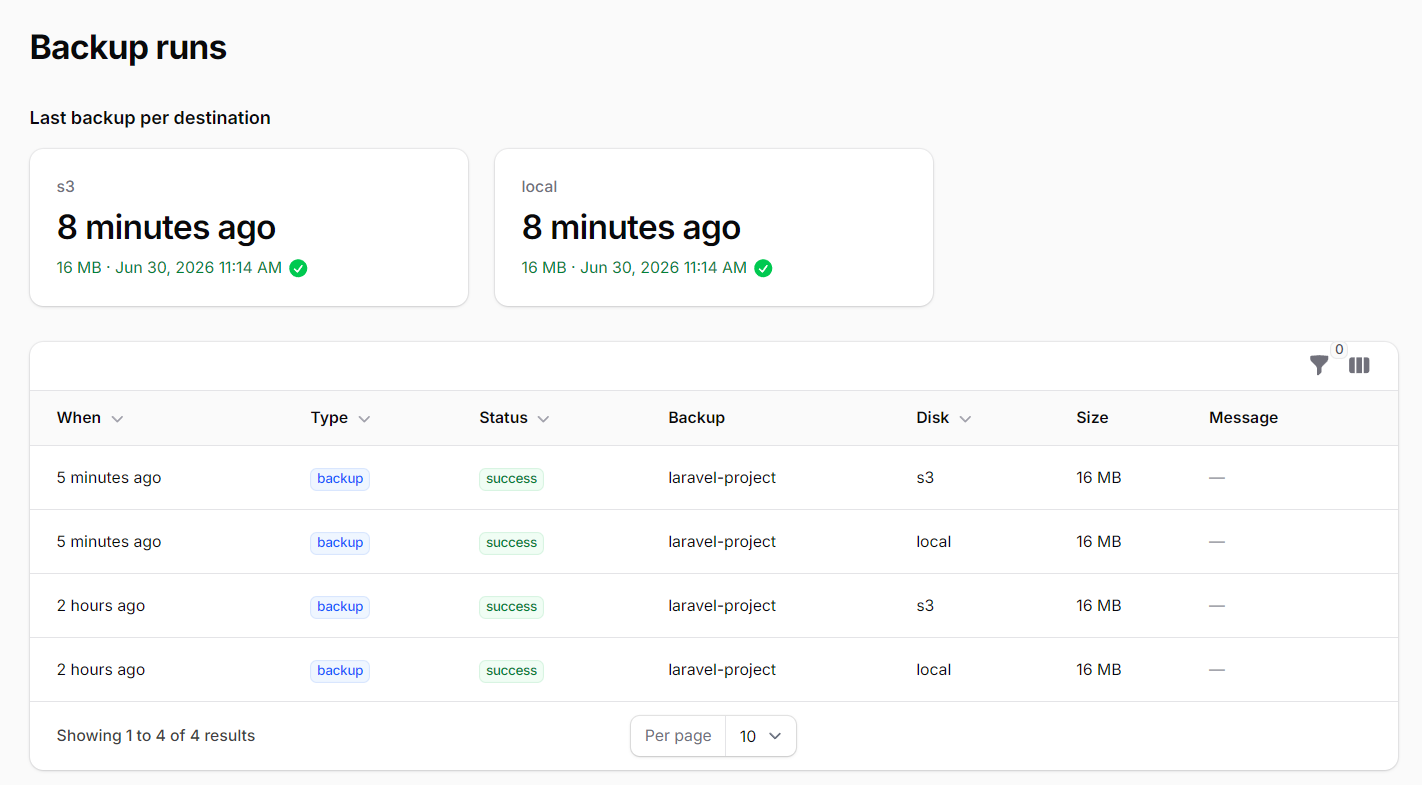This screenshot has height=785, width=1422.
Task: Click the Backup runs page heading
Action: pos(128,47)
